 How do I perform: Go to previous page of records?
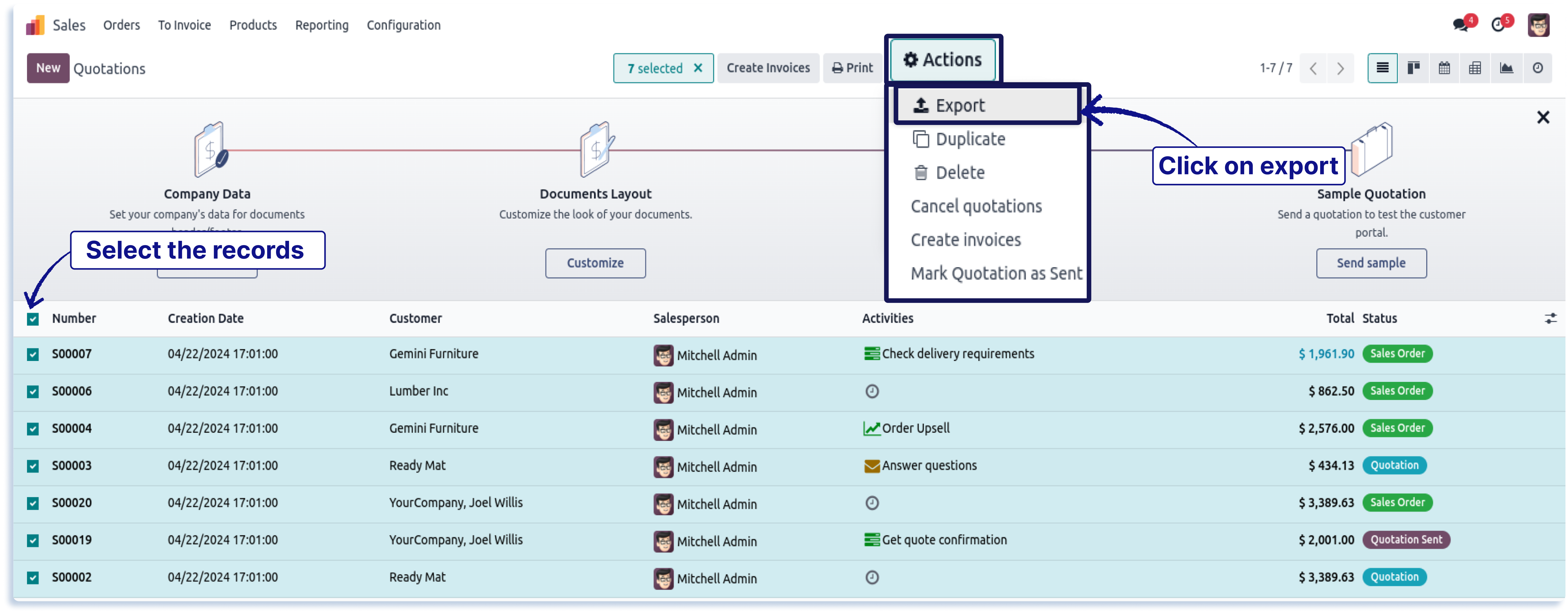tap(1313, 68)
